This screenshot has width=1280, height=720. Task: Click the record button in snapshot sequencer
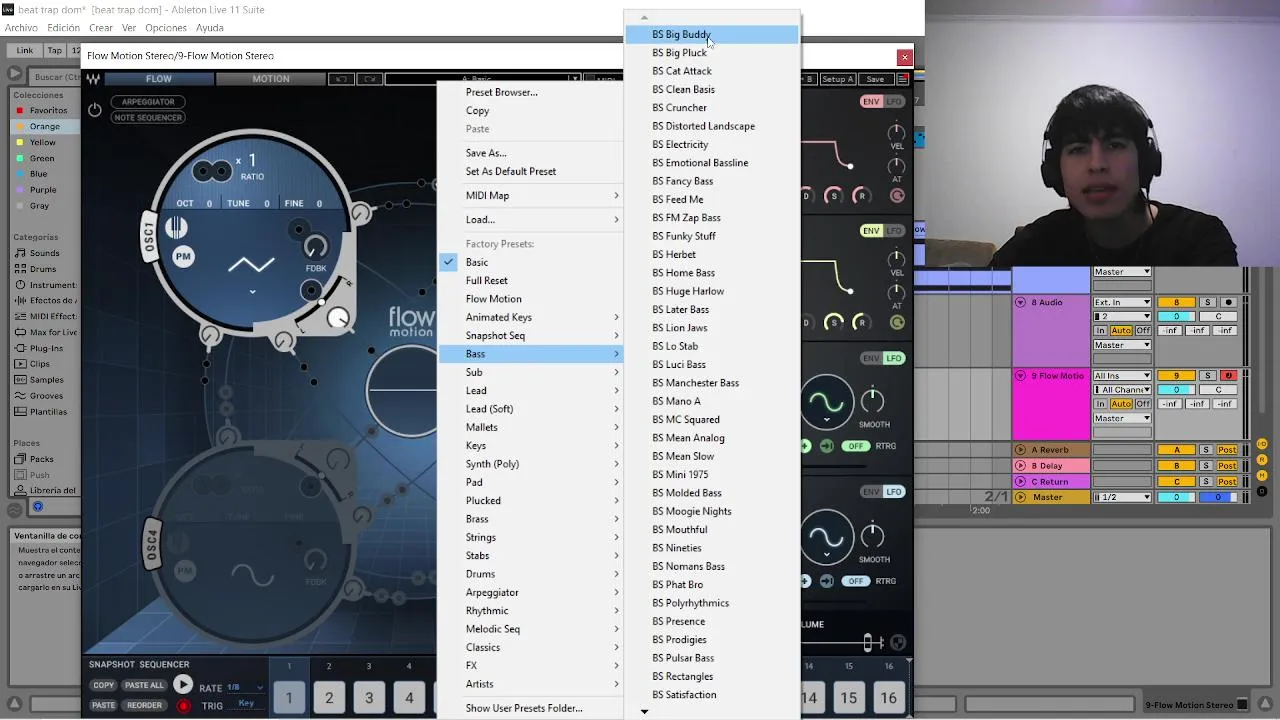click(183, 706)
